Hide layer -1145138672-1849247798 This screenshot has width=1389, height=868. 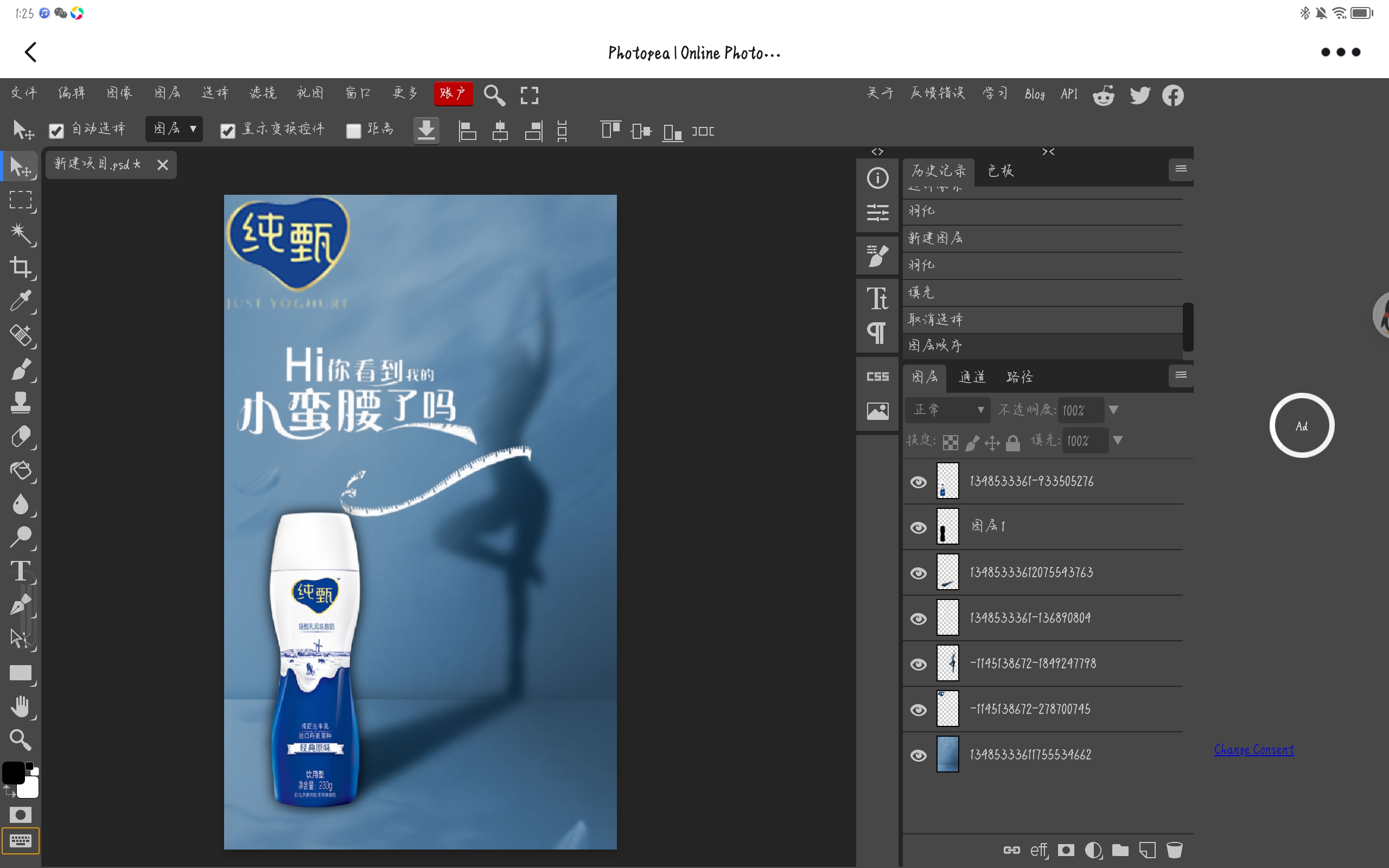(x=919, y=664)
